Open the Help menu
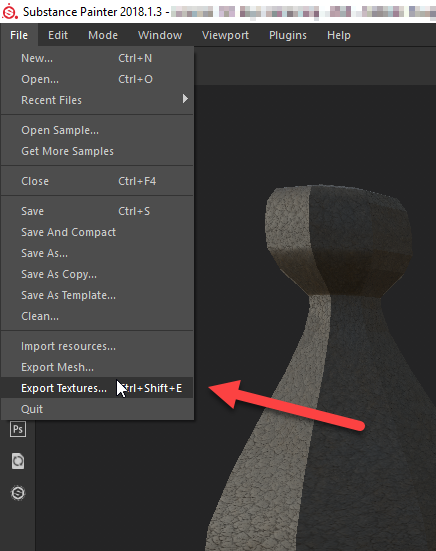Screen dimensions: 436x551 point(339,35)
